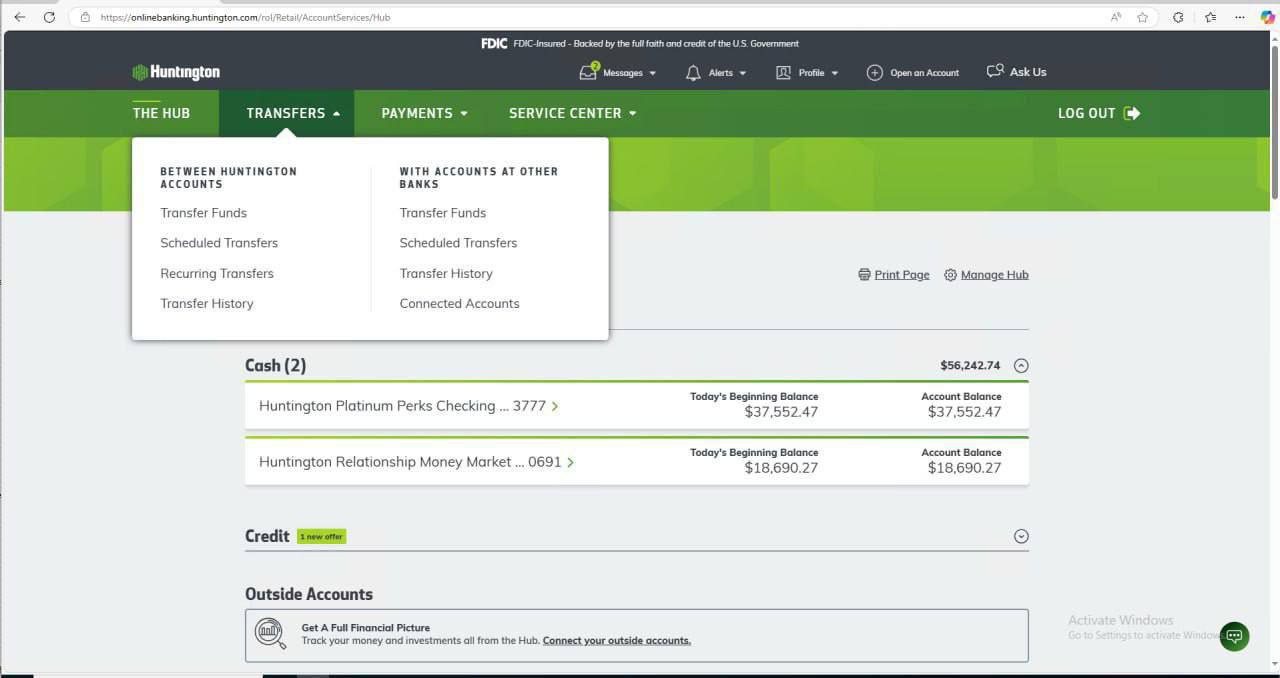1280x678 pixels.
Task: Add page to favorites with star icon
Action: tap(1143, 17)
